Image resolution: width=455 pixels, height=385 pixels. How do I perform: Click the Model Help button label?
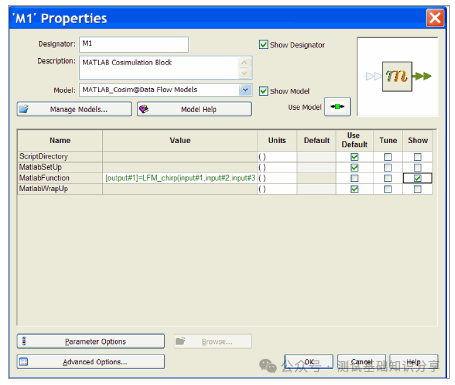tap(199, 109)
